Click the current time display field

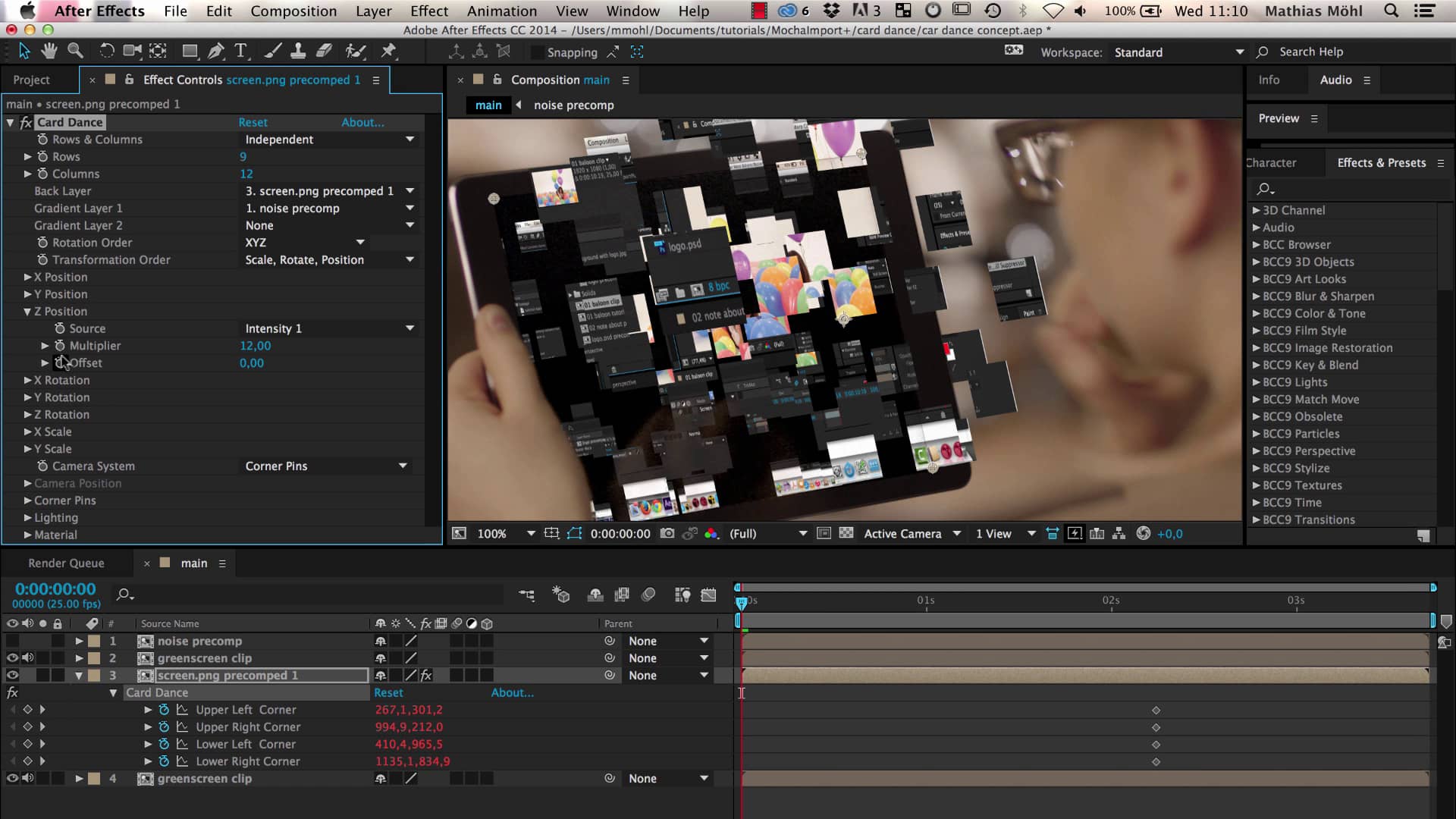pyautogui.click(x=53, y=588)
